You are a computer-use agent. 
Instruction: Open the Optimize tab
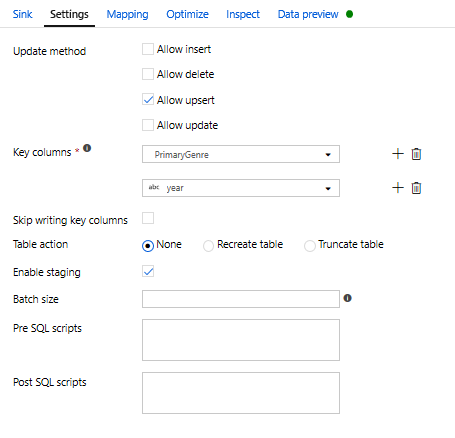[187, 14]
